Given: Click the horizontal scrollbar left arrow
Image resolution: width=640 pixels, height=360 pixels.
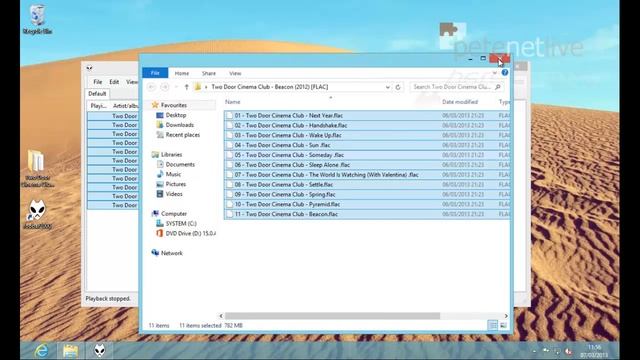Looking at the screenshot, I should tap(221, 316).
